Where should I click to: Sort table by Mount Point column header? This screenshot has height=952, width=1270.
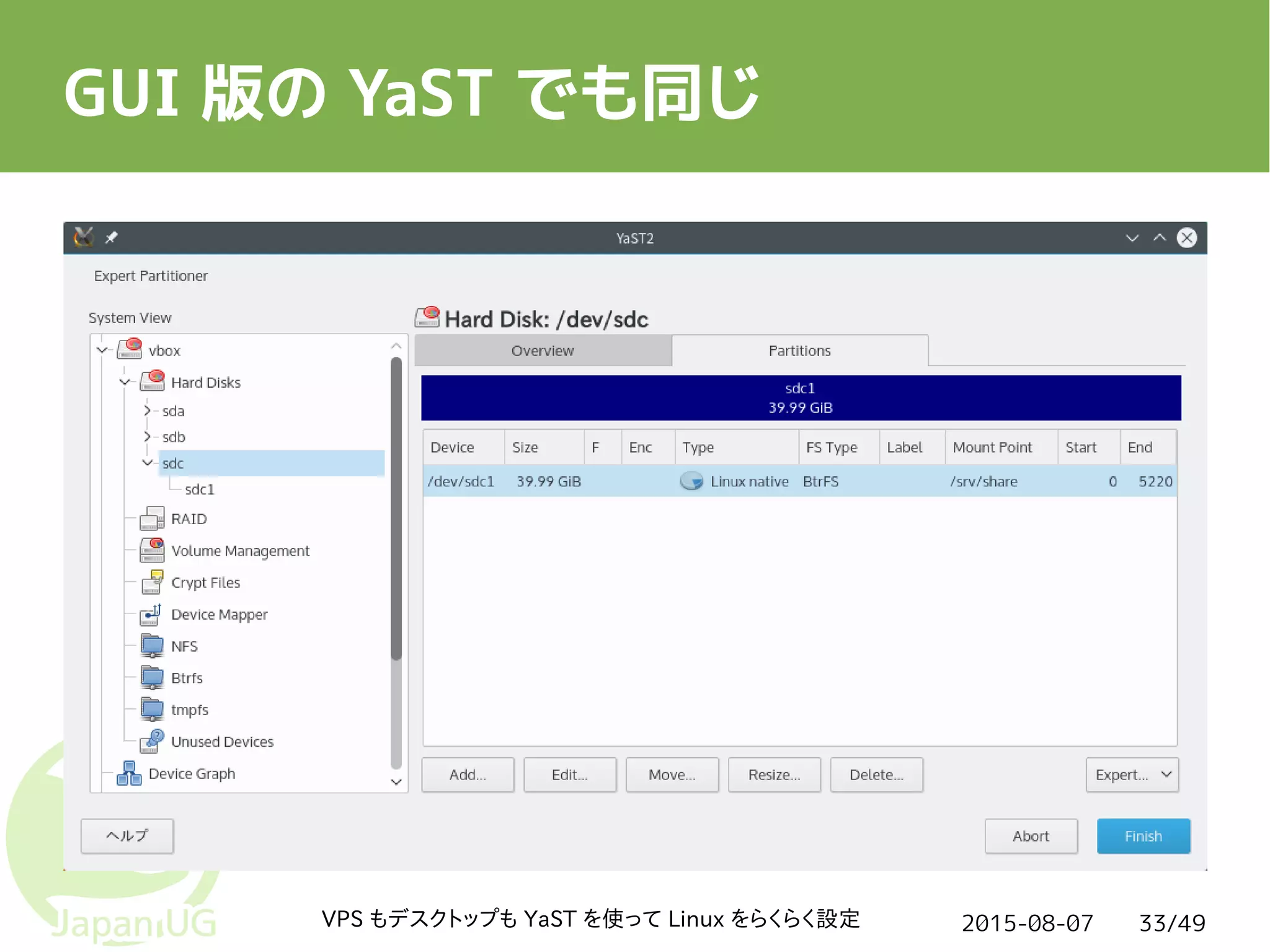(x=1001, y=447)
